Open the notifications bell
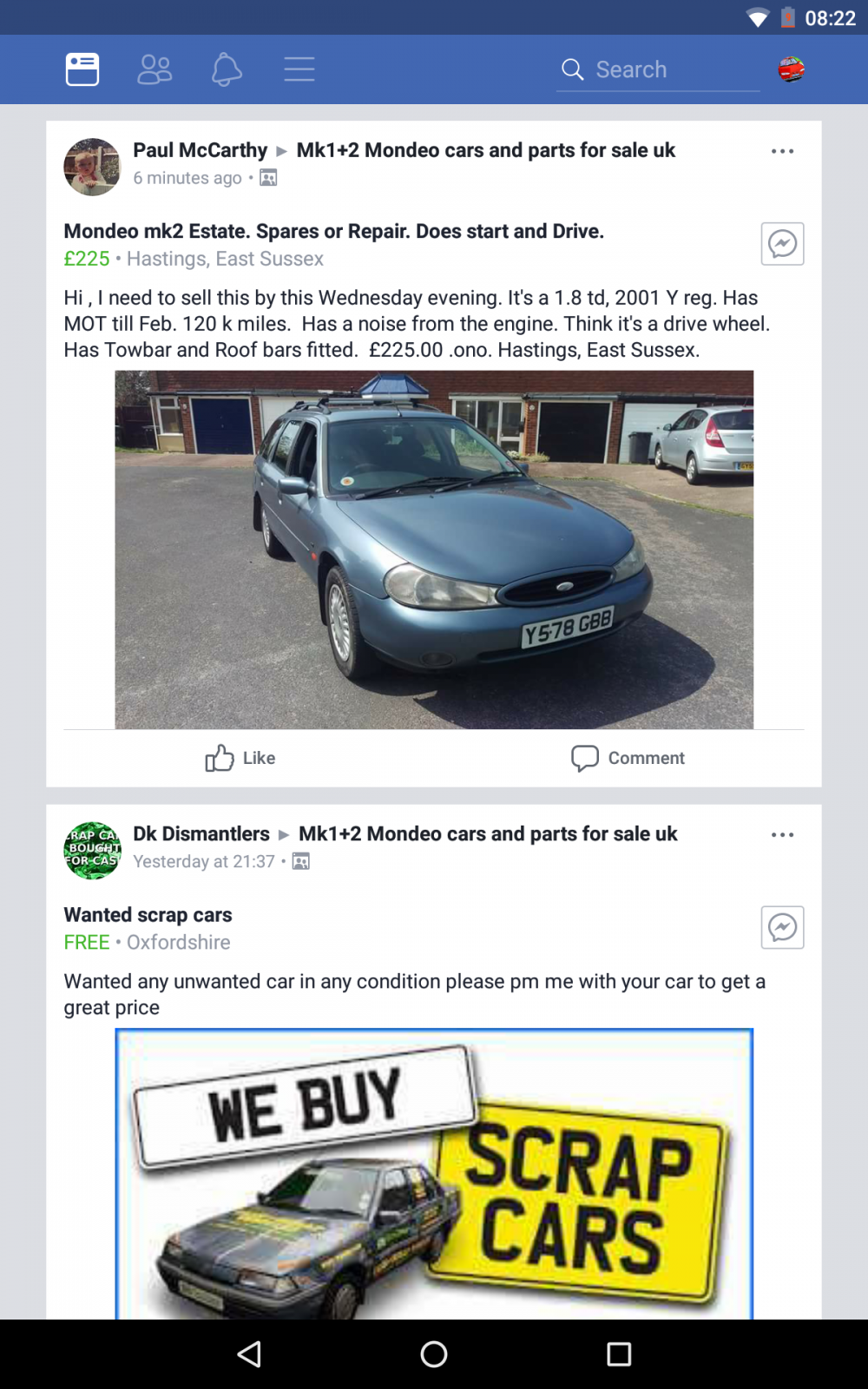The image size is (868, 1389). click(227, 69)
